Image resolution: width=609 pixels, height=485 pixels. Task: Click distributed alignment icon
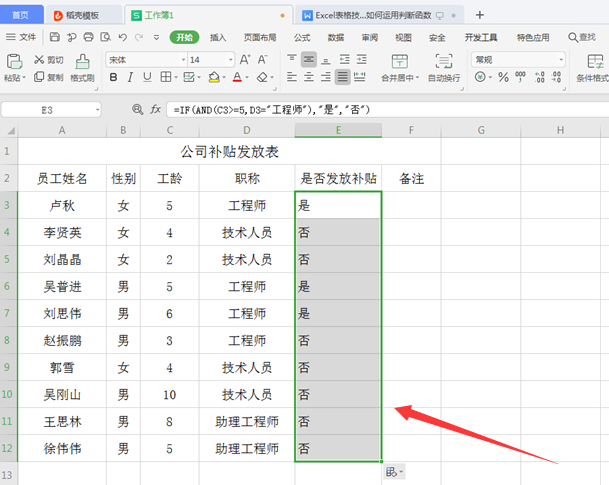(x=360, y=77)
